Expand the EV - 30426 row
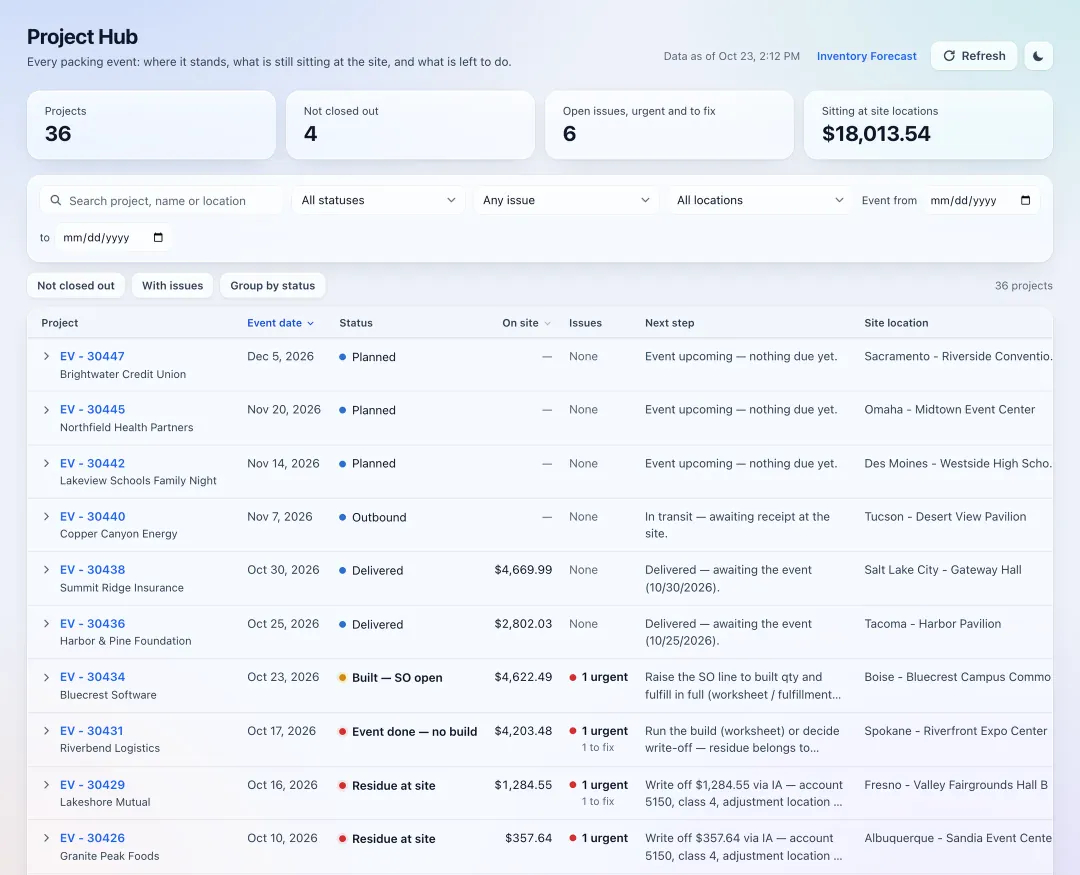The width and height of the screenshot is (1080, 875). click(46, 838)
